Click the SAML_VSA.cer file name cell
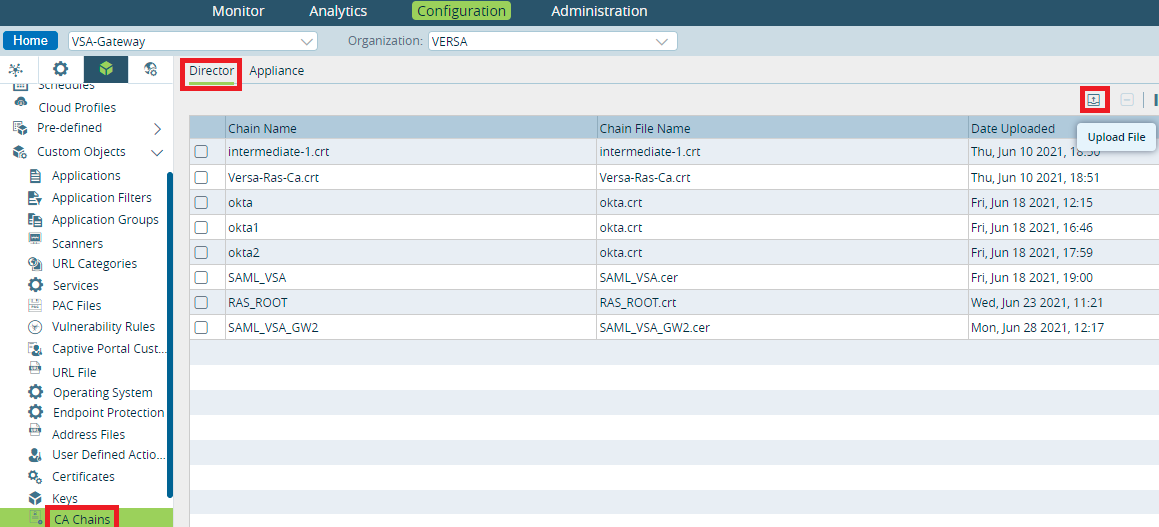 [783, 277]
